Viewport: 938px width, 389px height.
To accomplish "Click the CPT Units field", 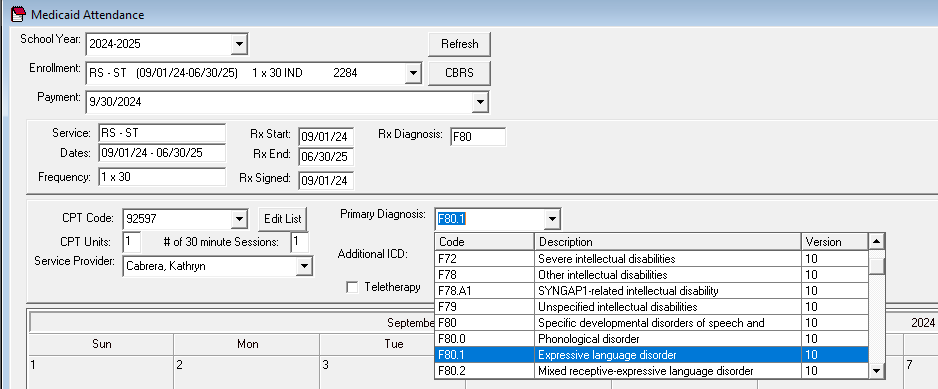I will point(132,242).
